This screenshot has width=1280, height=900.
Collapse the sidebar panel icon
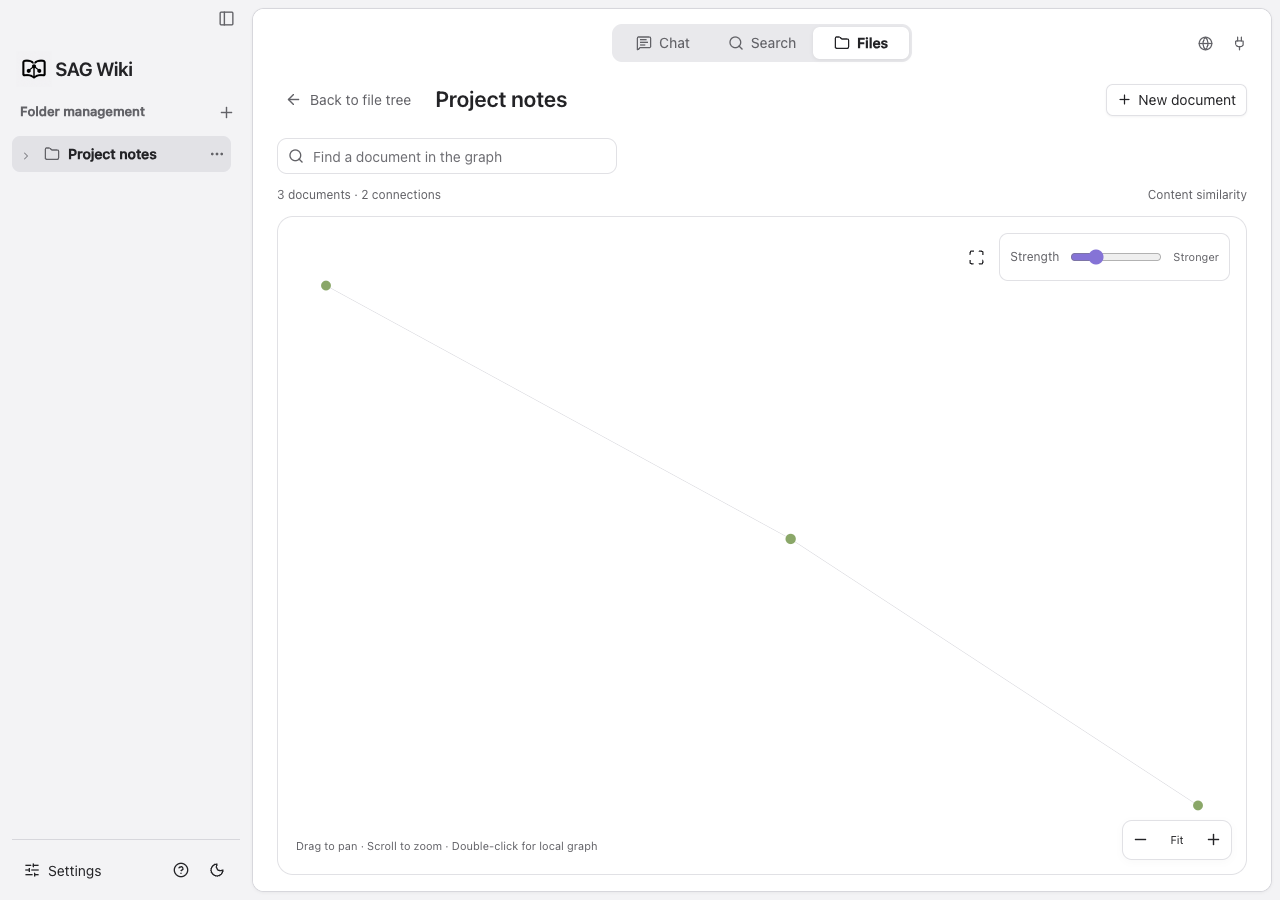(x=226, y=18)
